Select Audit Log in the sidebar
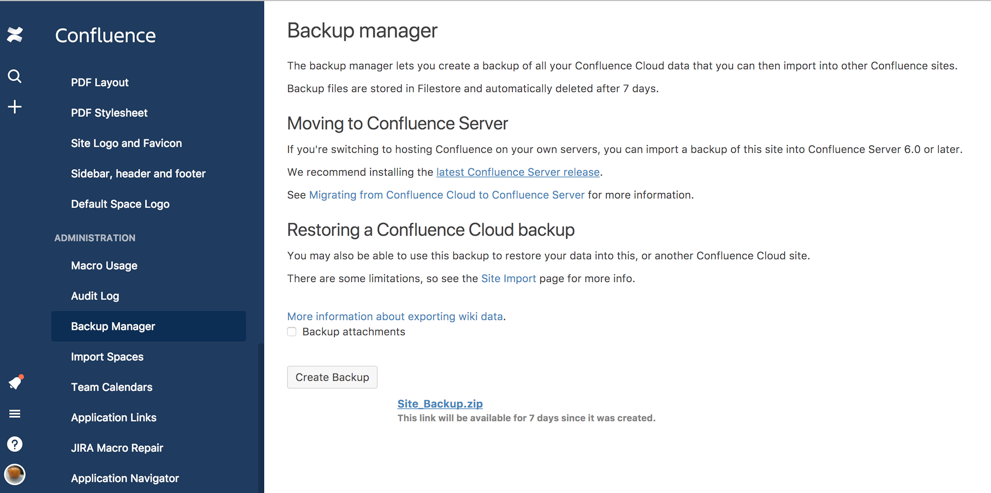This screenshot has height=493, width=991. click(x=95, y=296)
